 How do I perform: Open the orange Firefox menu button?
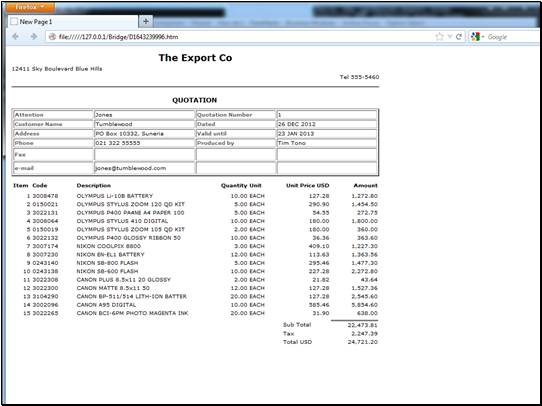click(x=30, y=7)
